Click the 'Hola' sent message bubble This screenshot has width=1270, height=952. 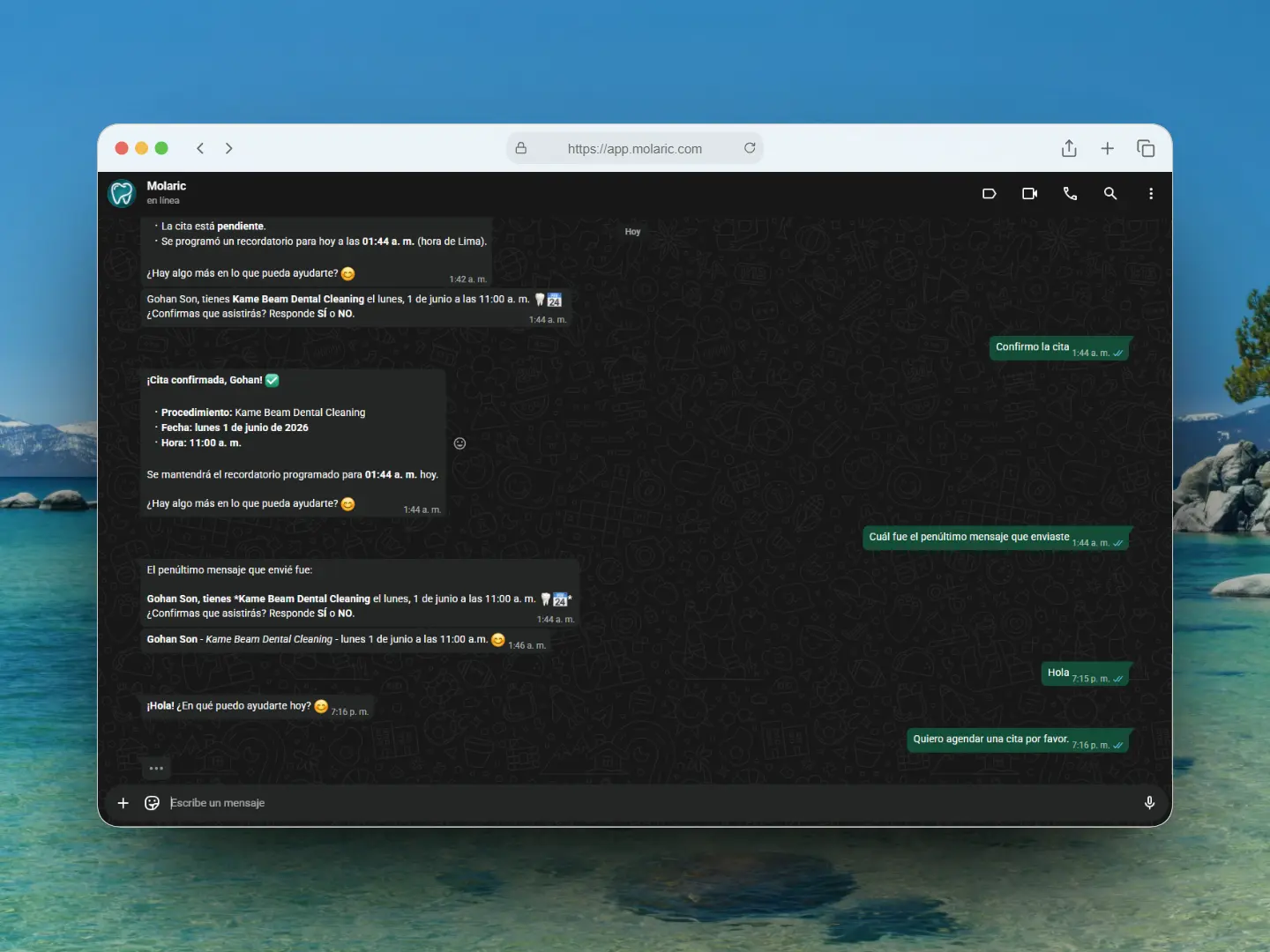pos(1086,673)
